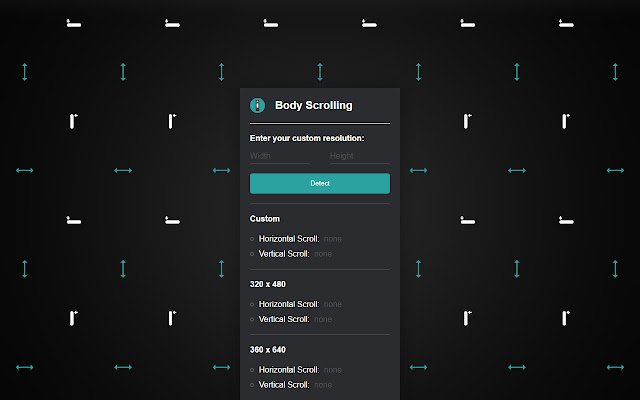Select Vertical Scroll value under Custom
640x400 pixels.
point(323,254)
